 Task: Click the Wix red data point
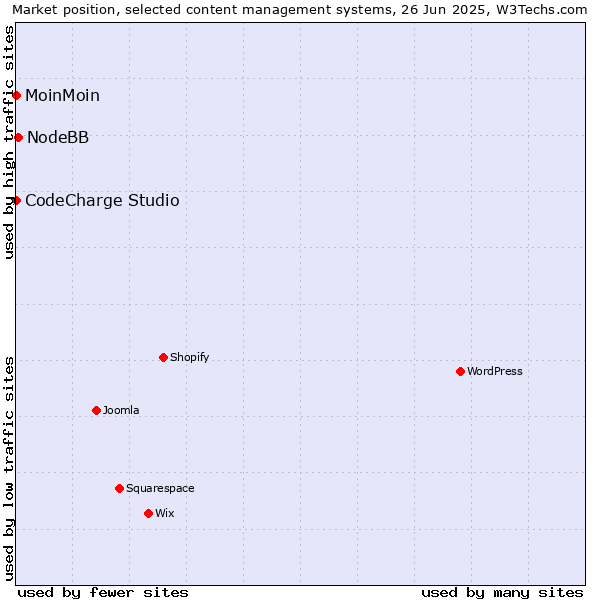coord(148,514)
